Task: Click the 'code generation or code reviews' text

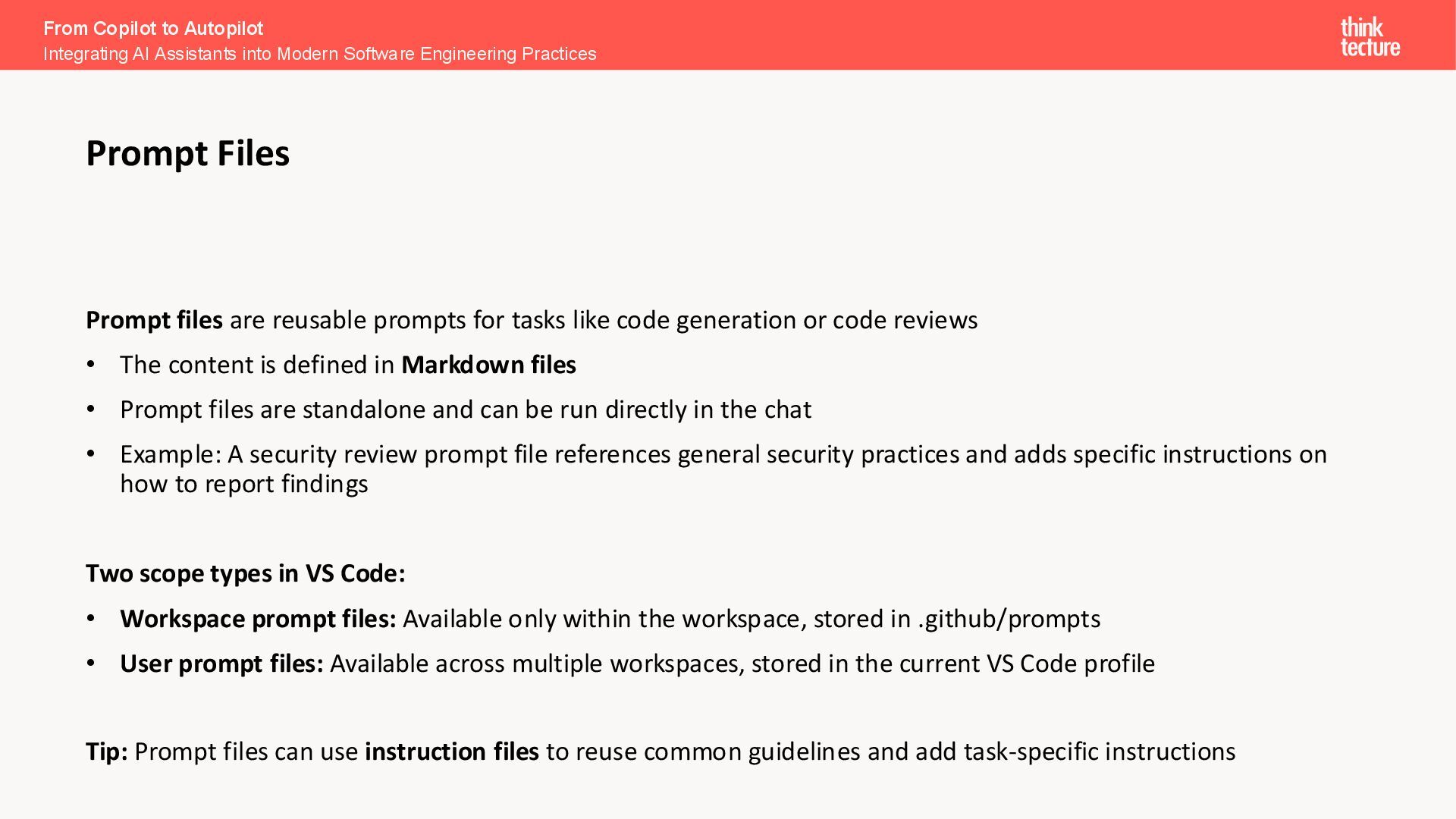Action: click(796, 320)
